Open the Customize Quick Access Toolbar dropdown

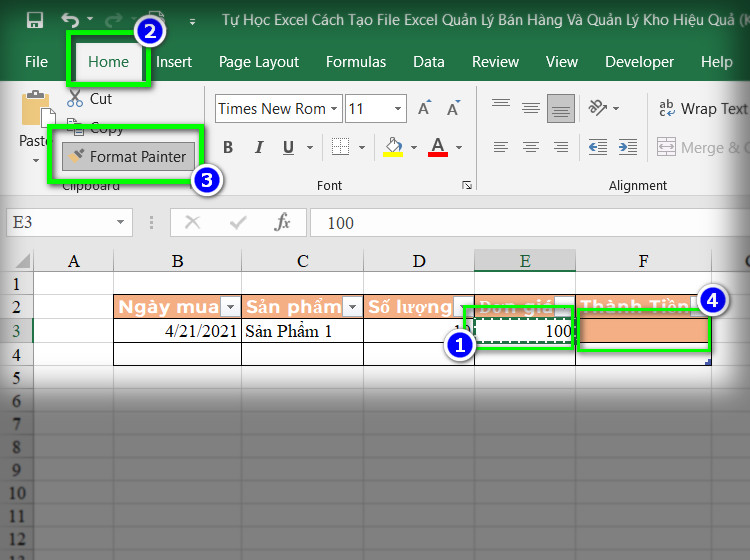pyautogui.click(x=192, y=22)
